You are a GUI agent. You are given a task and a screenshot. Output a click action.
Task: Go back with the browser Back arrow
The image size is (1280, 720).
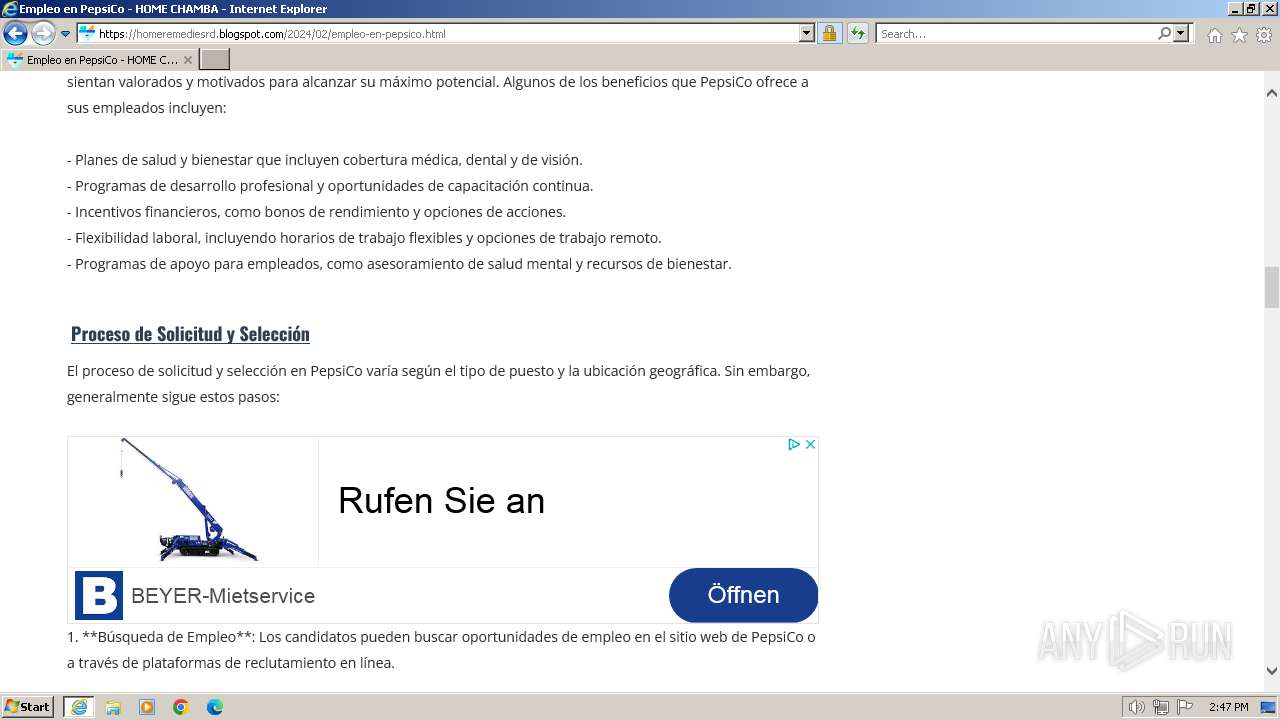(x=15, y=33)
